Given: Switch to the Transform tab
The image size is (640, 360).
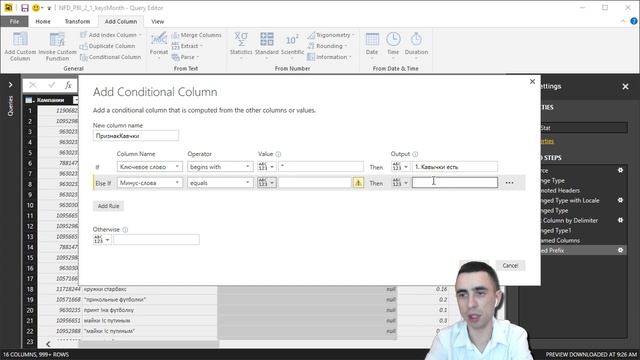Looking at the screenshot, I should (x=77, y=22).
